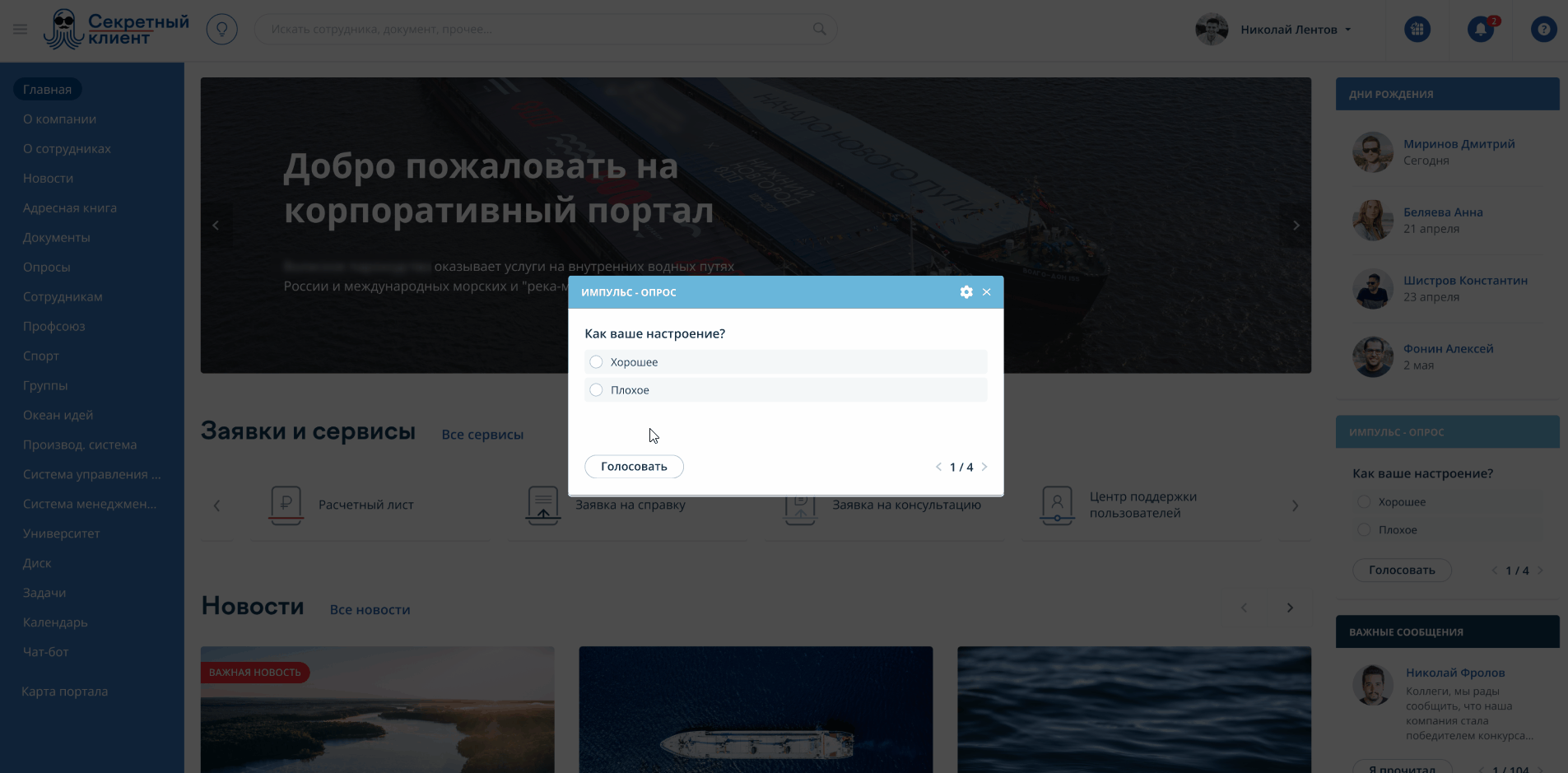The width and height of the screenshot is (1568, 773).
Task: Click the Центр поддержки пользователей icon
Action: (1057, 505)
